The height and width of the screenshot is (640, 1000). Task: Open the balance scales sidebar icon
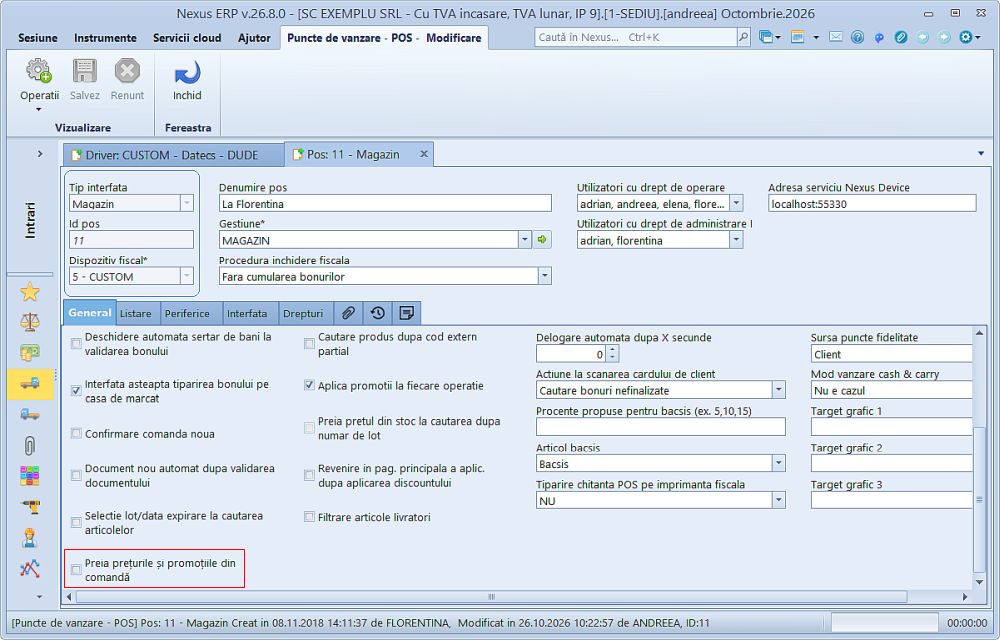(x=29, y=322)
